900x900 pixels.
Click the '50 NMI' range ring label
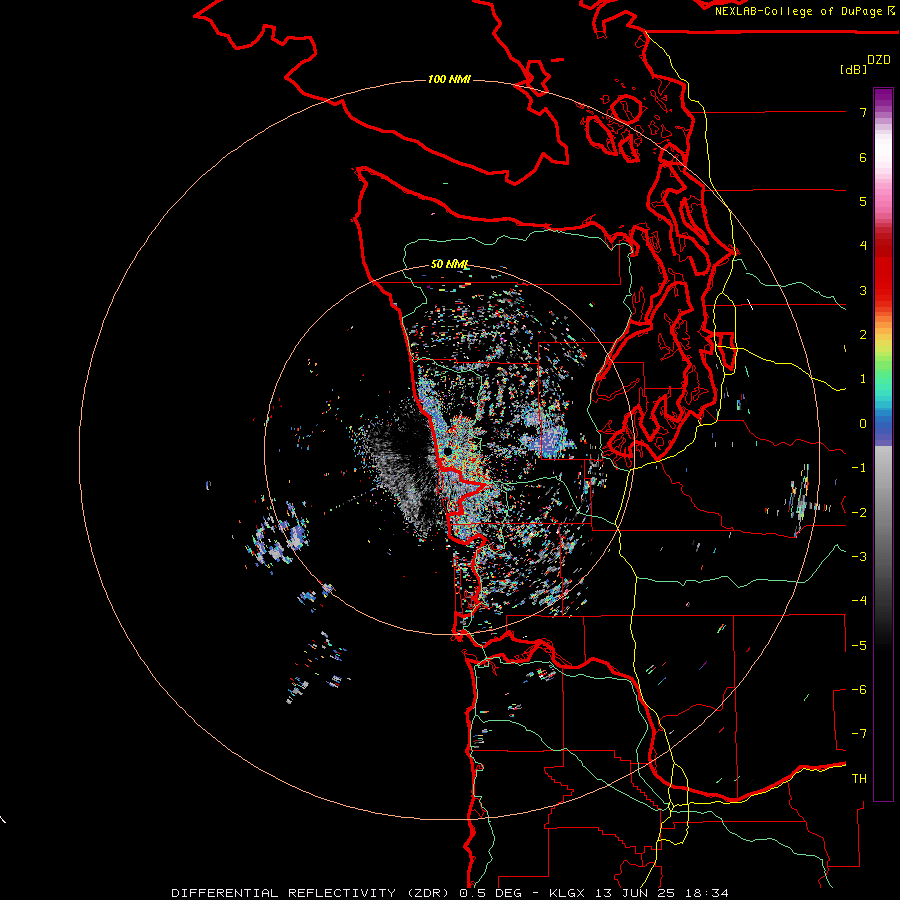pos(449,264)
